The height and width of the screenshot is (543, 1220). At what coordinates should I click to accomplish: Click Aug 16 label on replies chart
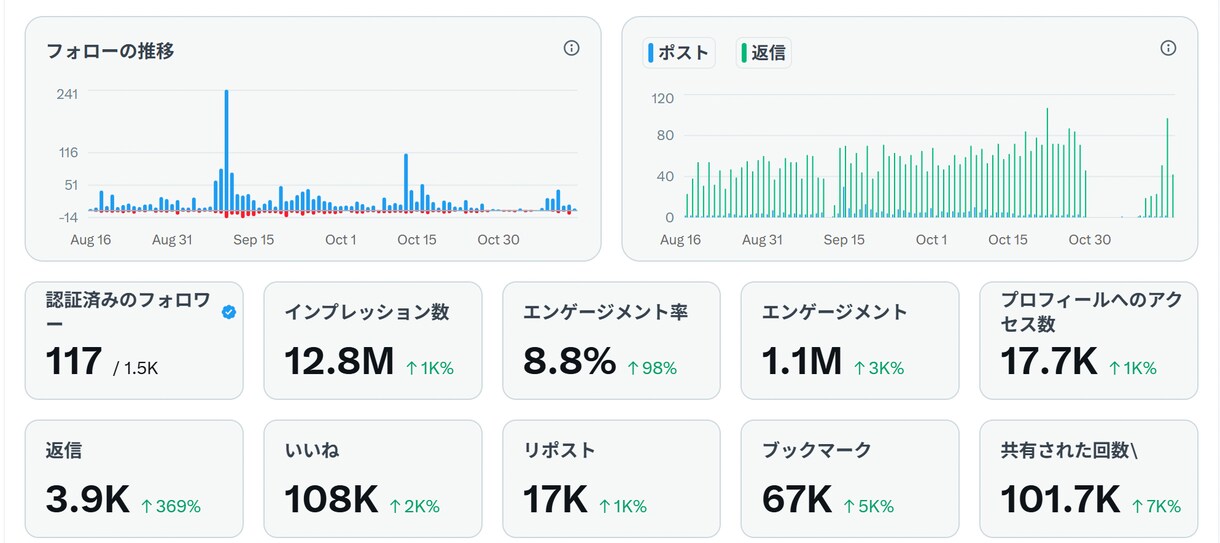pos(681,240)
